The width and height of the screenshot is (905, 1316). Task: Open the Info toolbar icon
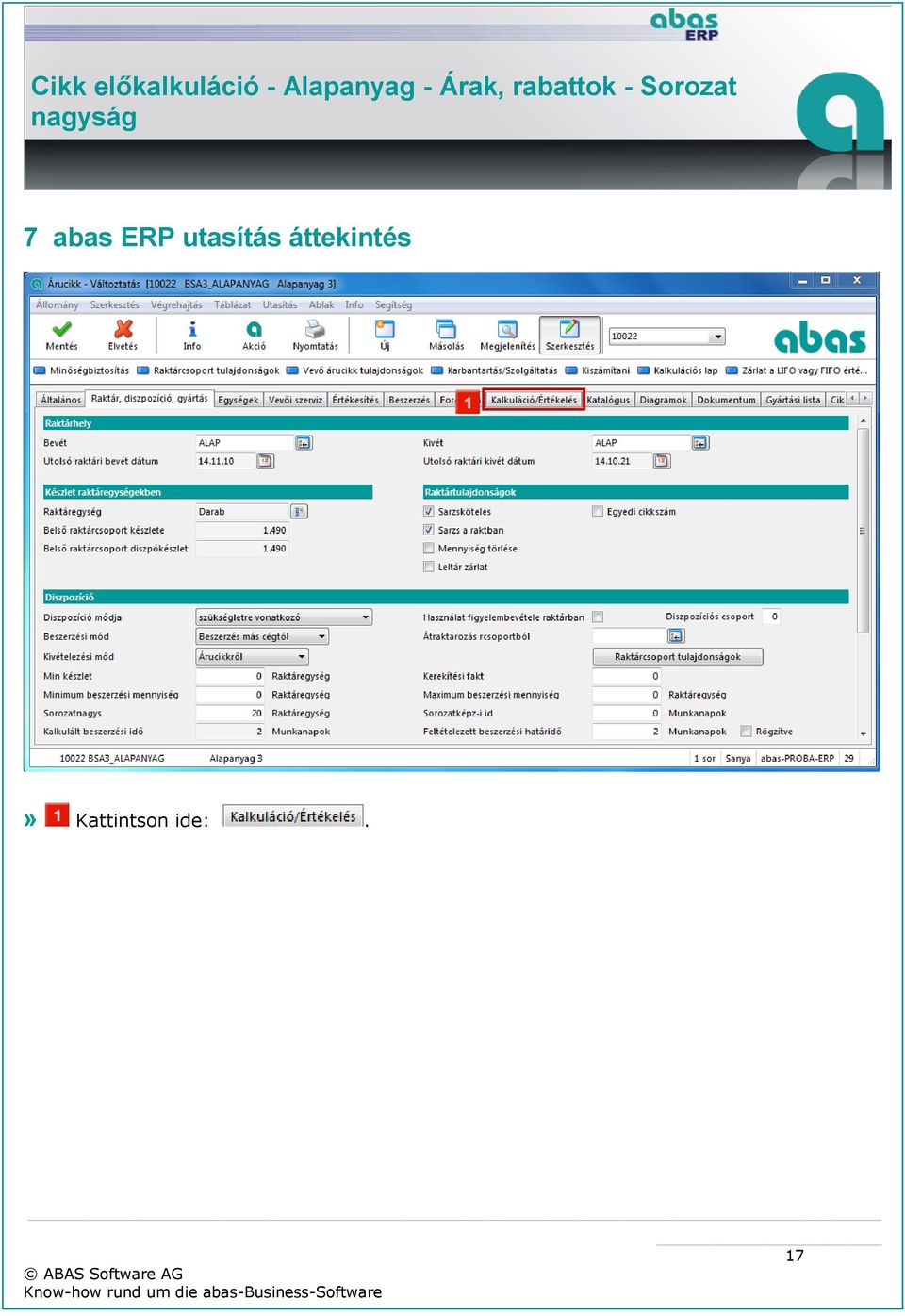coord(192,329)
